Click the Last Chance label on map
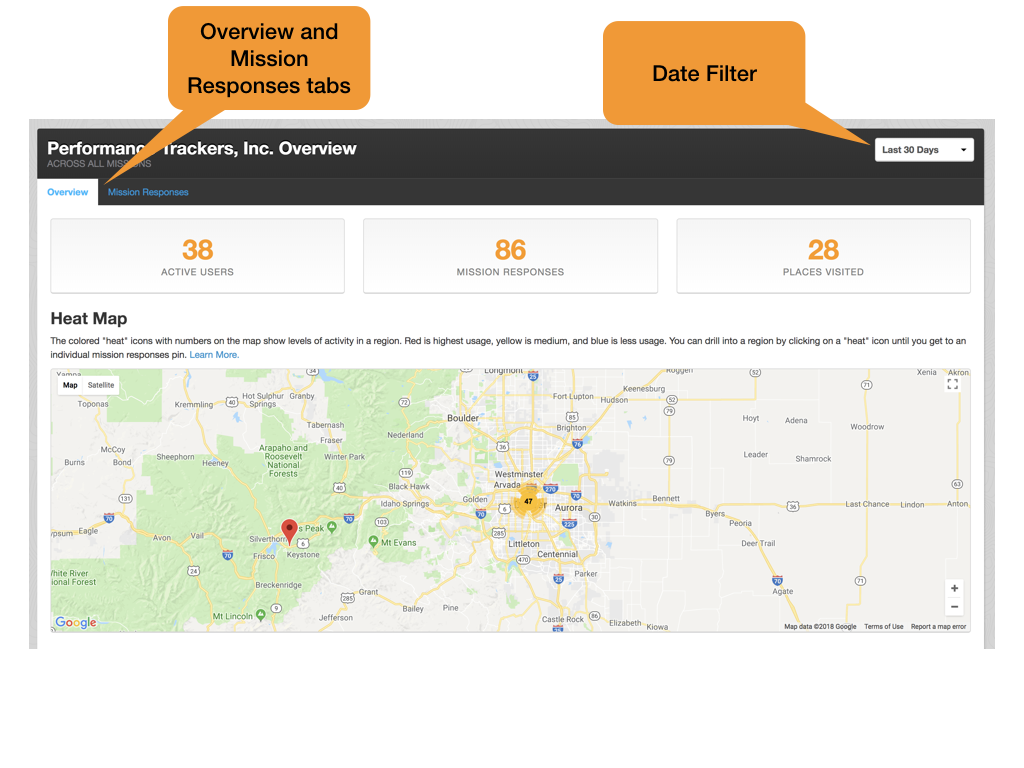 pyautogui.click(x=867, y=504)
